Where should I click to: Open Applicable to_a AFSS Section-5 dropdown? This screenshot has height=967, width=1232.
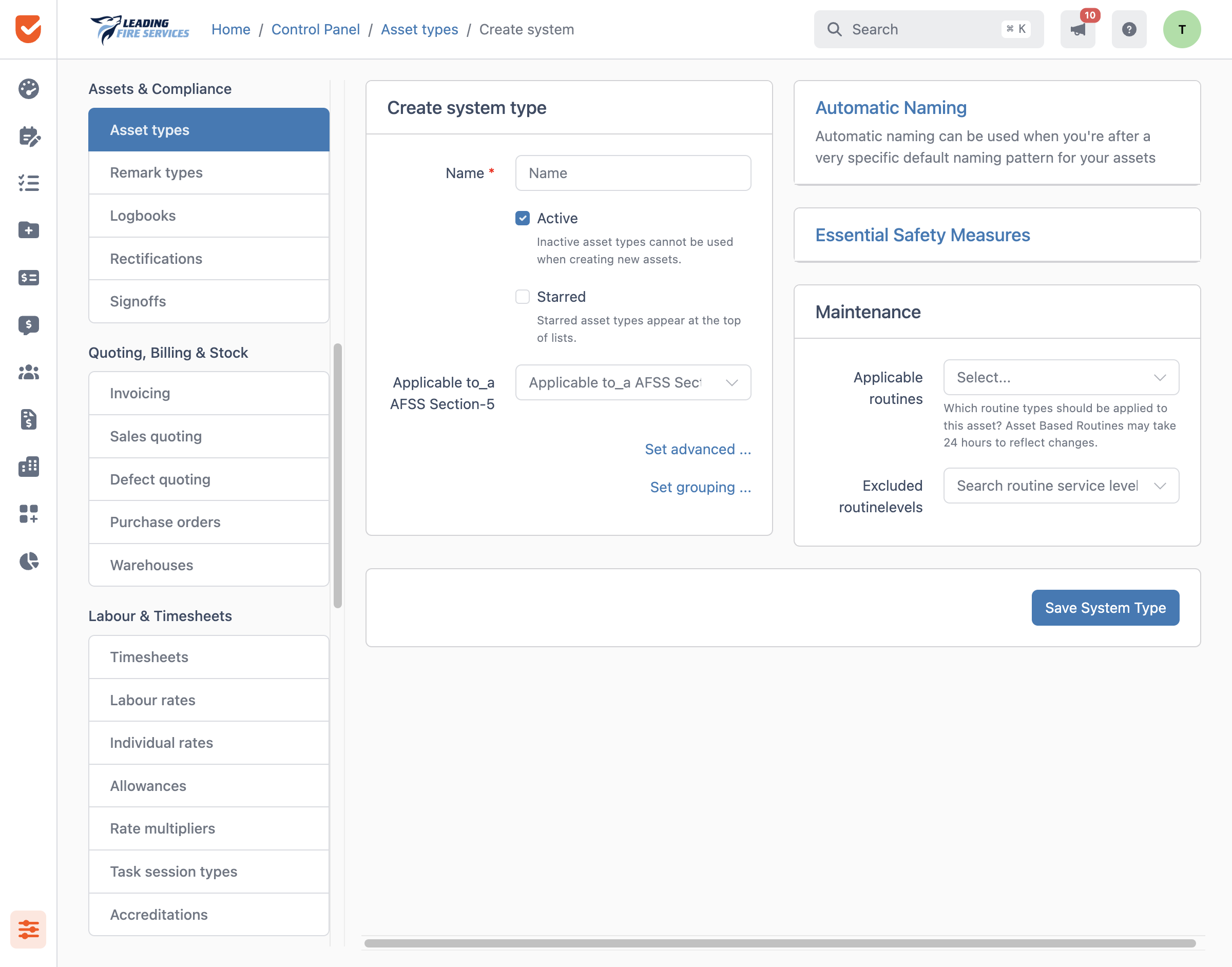[633, 383]
